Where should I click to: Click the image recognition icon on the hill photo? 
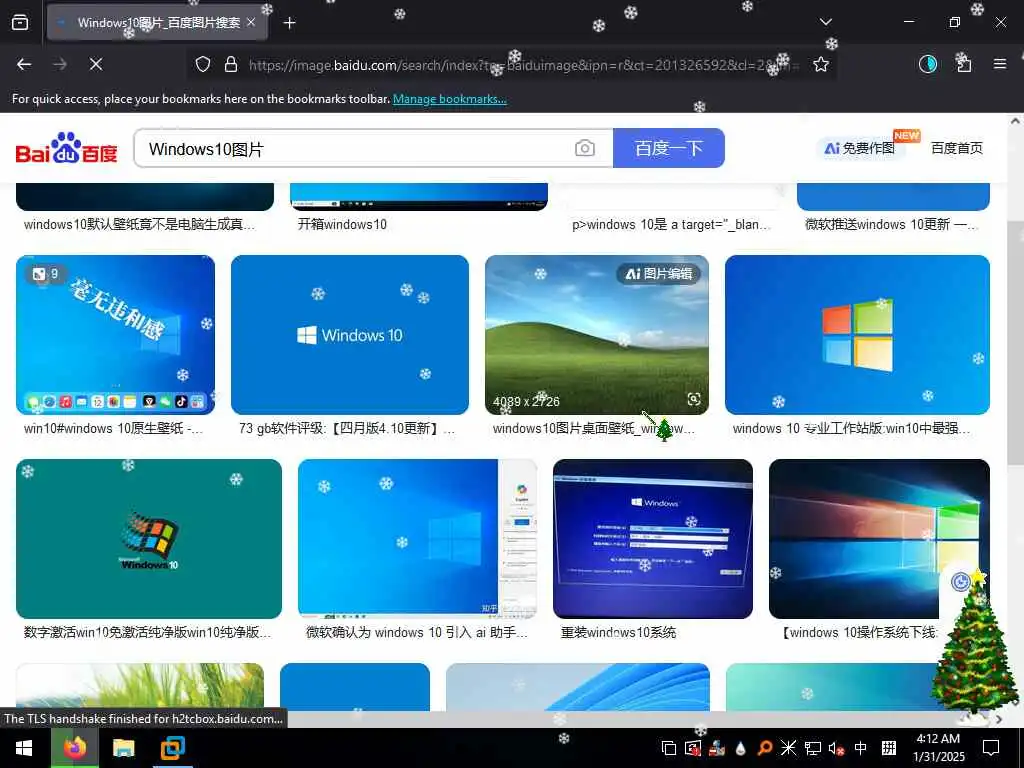click(x=694, y=399)
